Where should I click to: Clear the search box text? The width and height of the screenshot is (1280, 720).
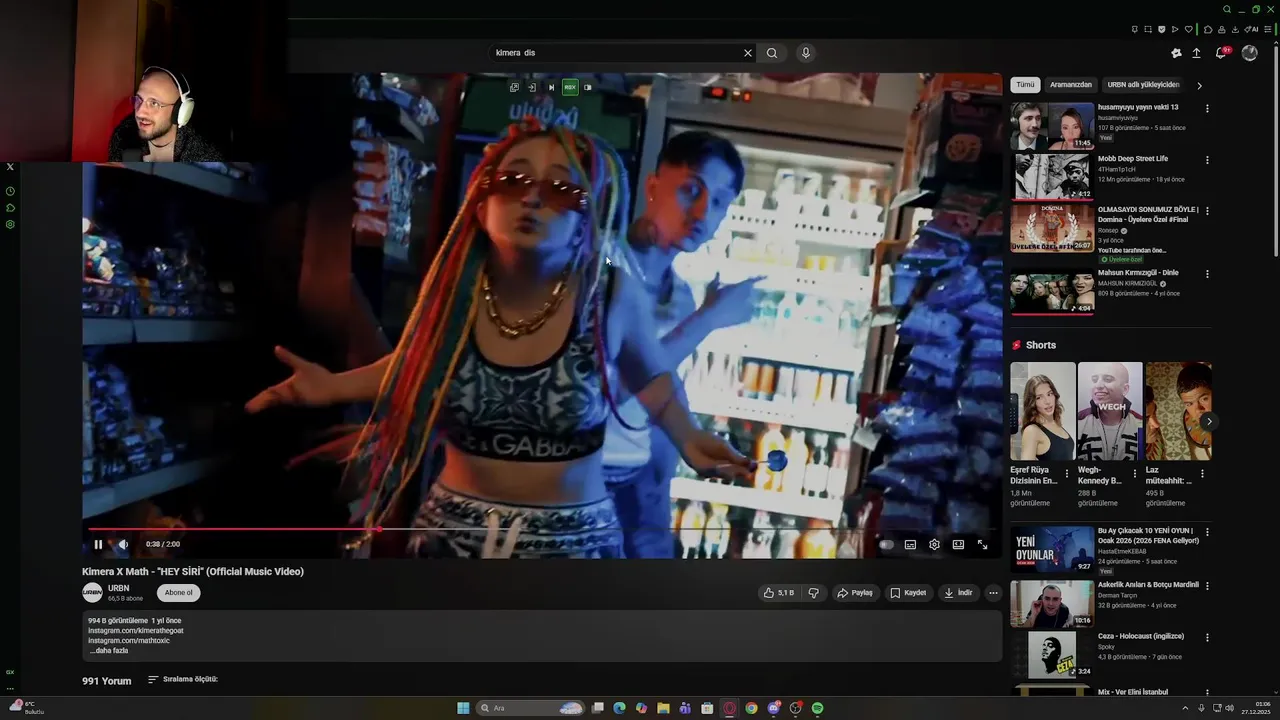[747, 53]
